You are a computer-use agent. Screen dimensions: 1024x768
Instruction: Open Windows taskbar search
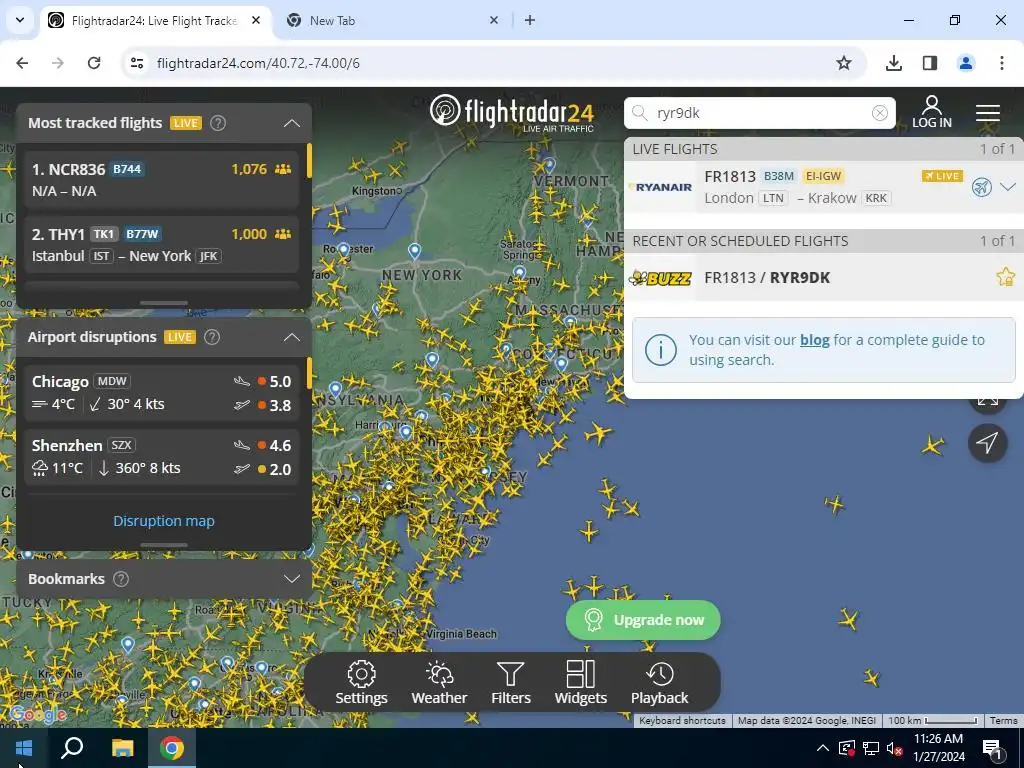point(72,748)
